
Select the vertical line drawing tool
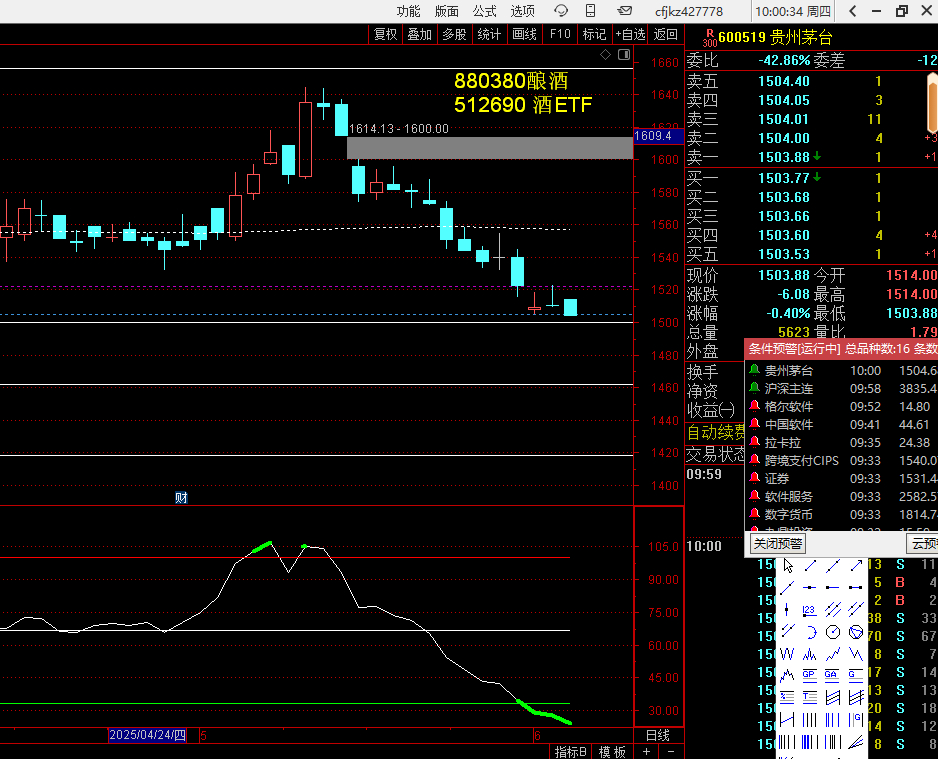coord(788,609)
